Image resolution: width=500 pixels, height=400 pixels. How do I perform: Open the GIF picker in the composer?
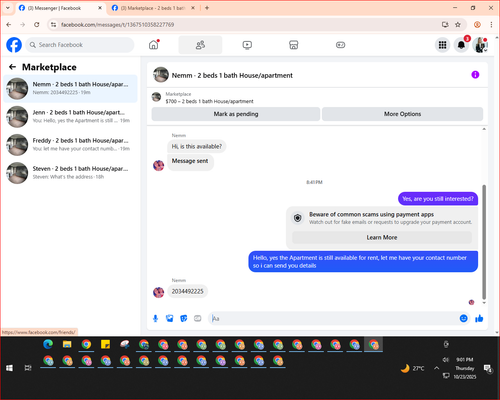(198, 319)
